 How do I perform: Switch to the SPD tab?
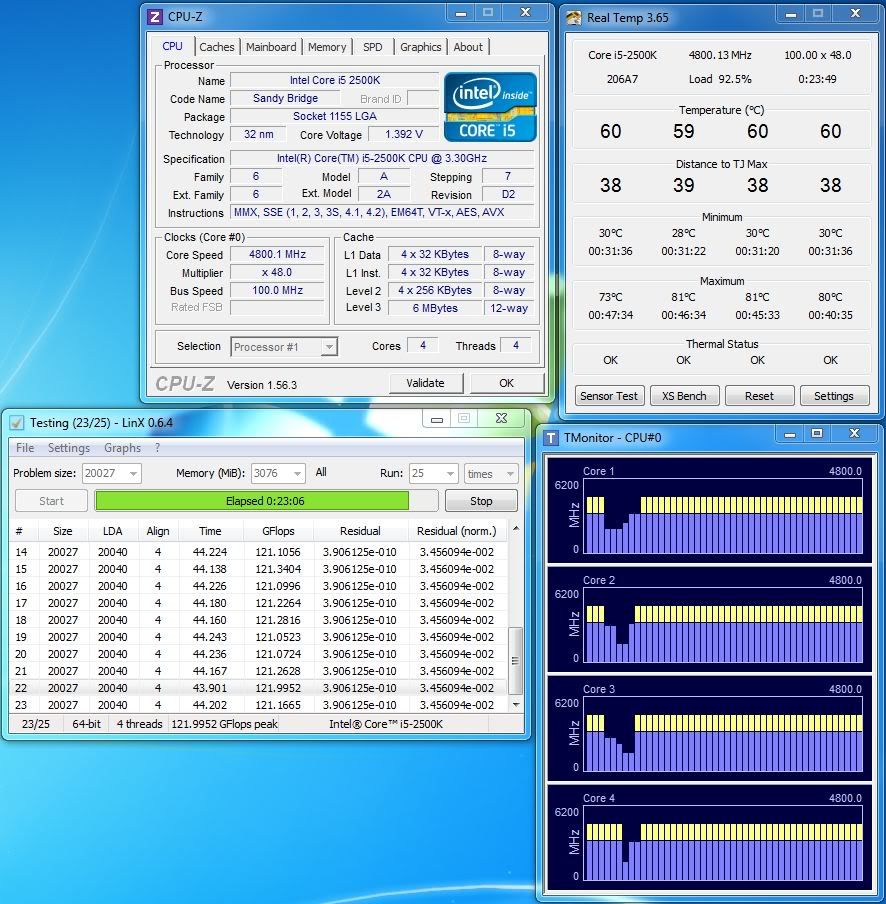(x=372, y=47)
